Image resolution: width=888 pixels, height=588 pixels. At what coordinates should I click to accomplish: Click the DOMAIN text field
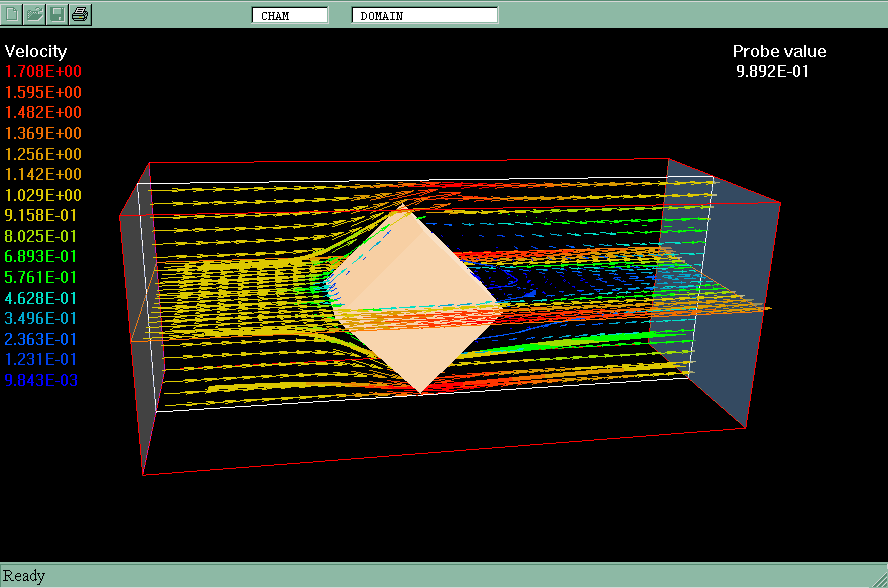pyautogui.click(x=424, y=15)
